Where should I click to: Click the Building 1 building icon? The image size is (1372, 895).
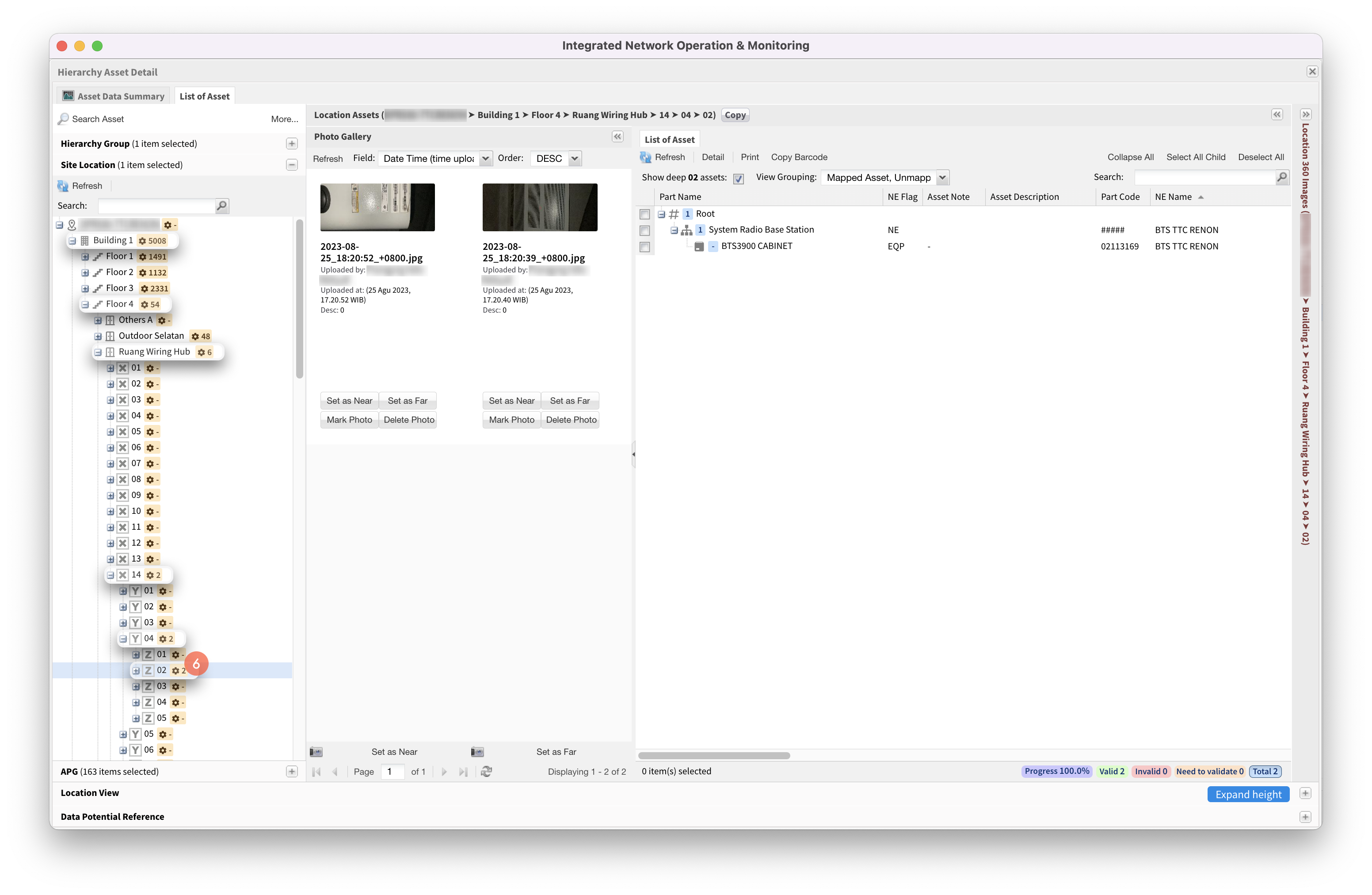click(85, 241)
